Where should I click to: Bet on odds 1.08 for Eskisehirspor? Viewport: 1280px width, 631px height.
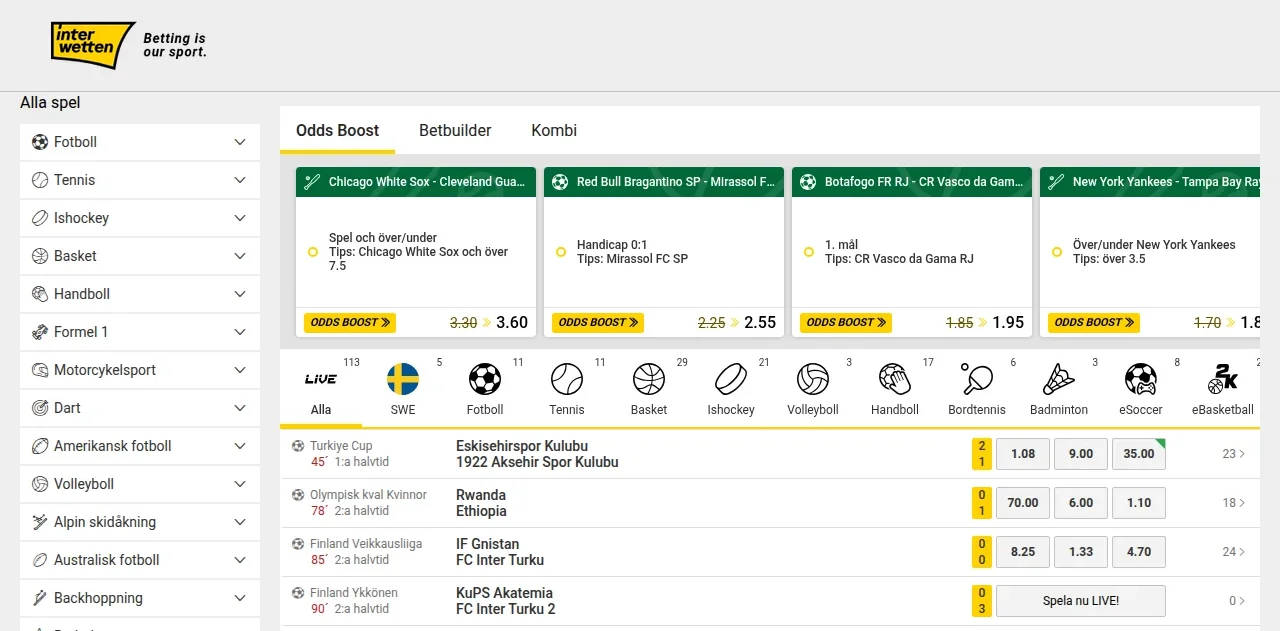1023,454
